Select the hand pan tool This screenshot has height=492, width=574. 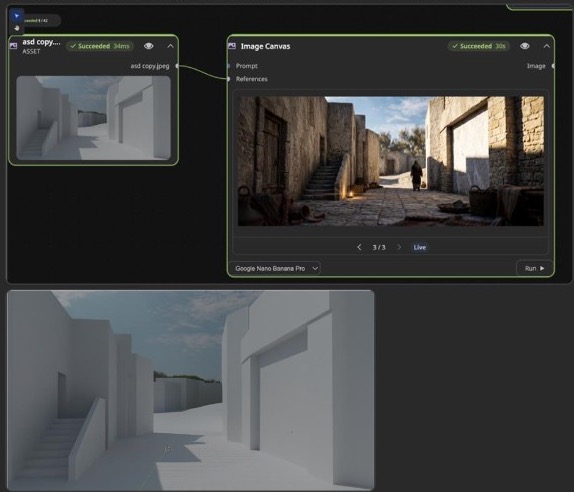[x=16, y=27]
